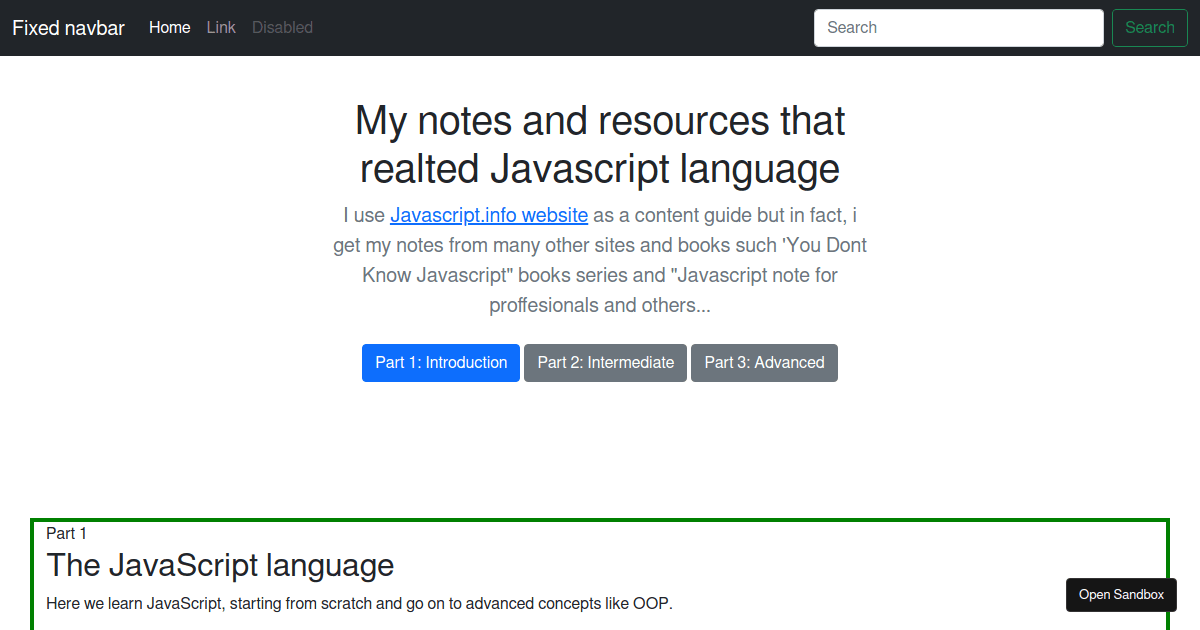Click the Disabled nav item
1200x630 pixels.
pyautogui.click(x=282, y=28)
